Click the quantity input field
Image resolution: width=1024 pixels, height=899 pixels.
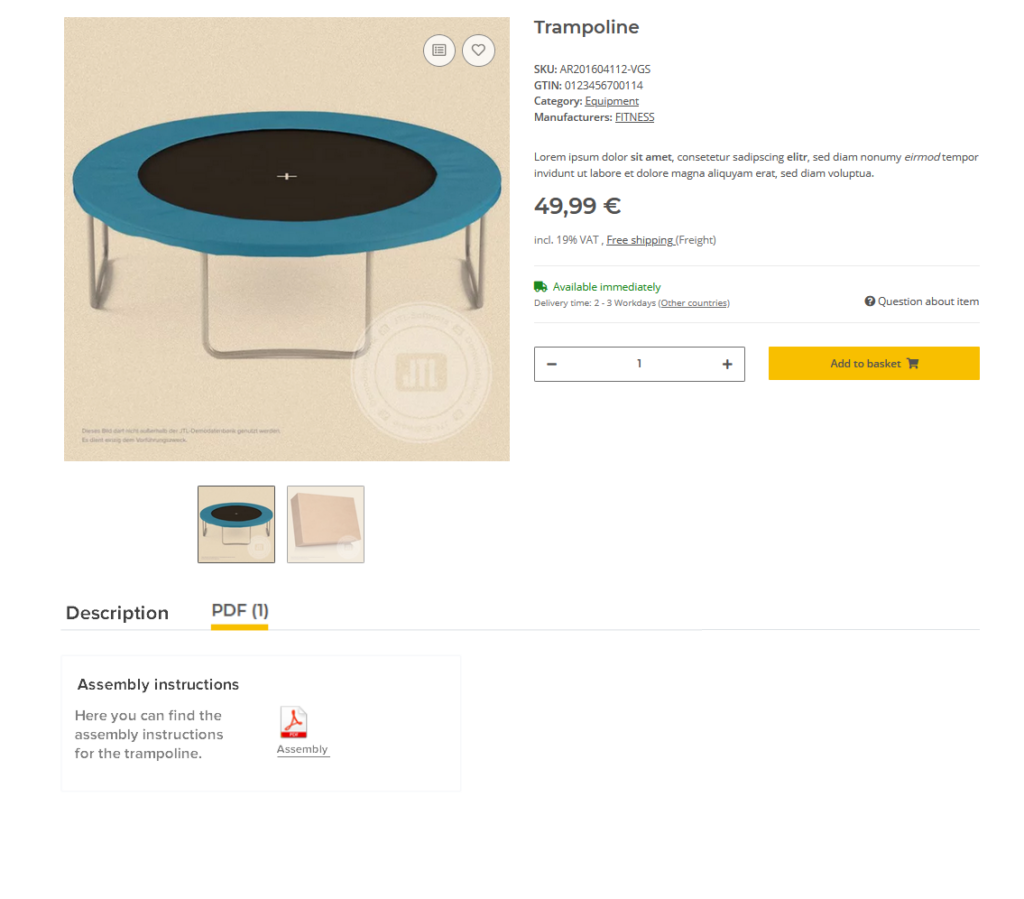(x=639, y=364)
